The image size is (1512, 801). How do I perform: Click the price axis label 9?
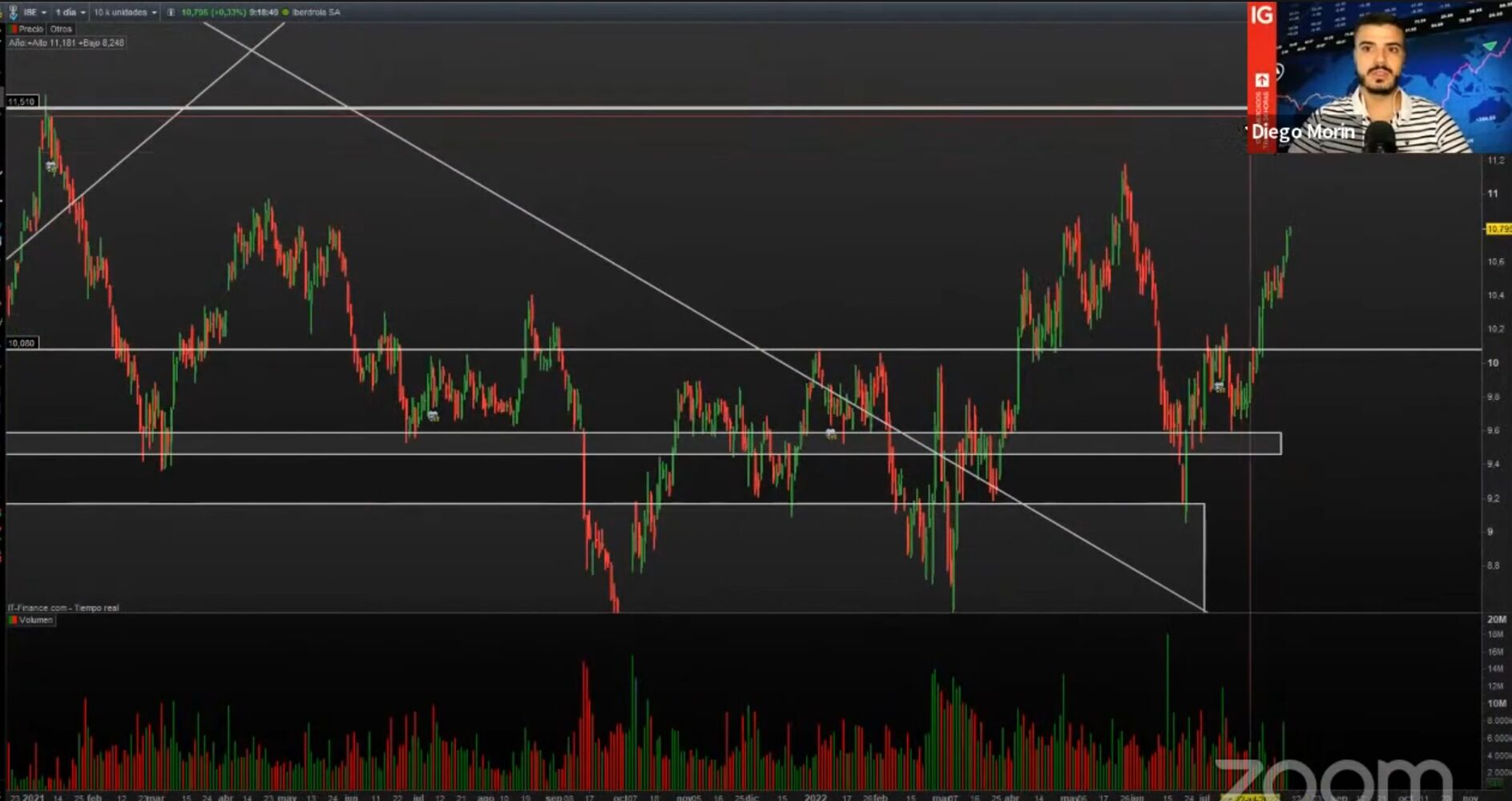click(x=1490, y=532)
